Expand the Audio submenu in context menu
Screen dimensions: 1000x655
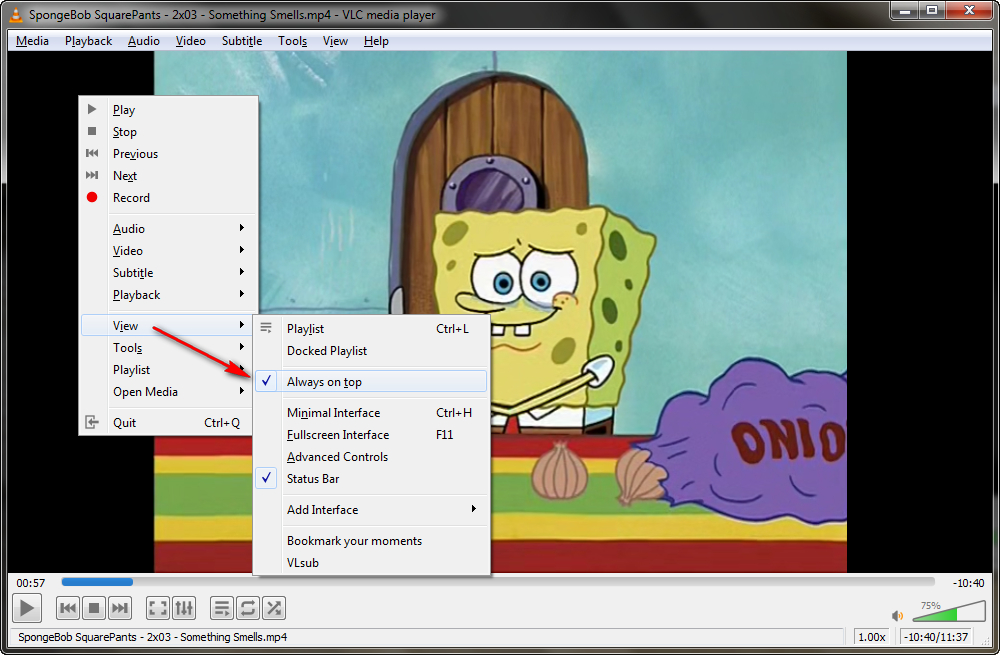(x=129, y=229)
